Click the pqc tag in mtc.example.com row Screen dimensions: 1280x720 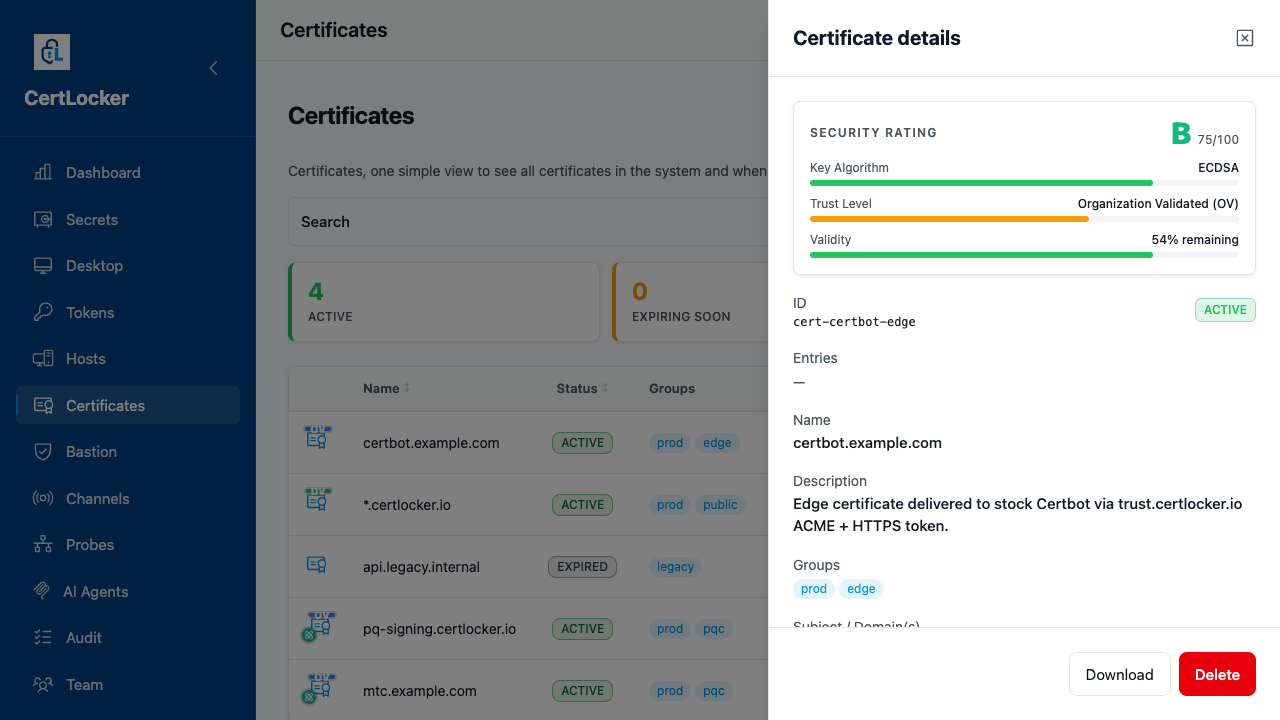point(714,691)
